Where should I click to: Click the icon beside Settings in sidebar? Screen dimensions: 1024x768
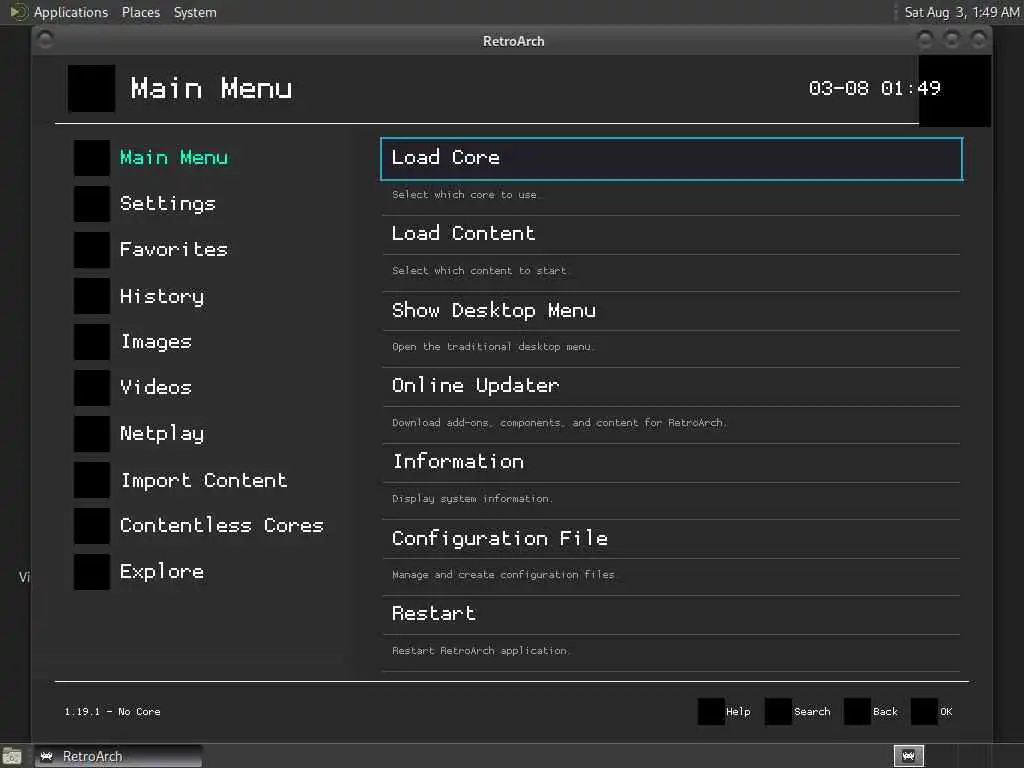[91, 204]
